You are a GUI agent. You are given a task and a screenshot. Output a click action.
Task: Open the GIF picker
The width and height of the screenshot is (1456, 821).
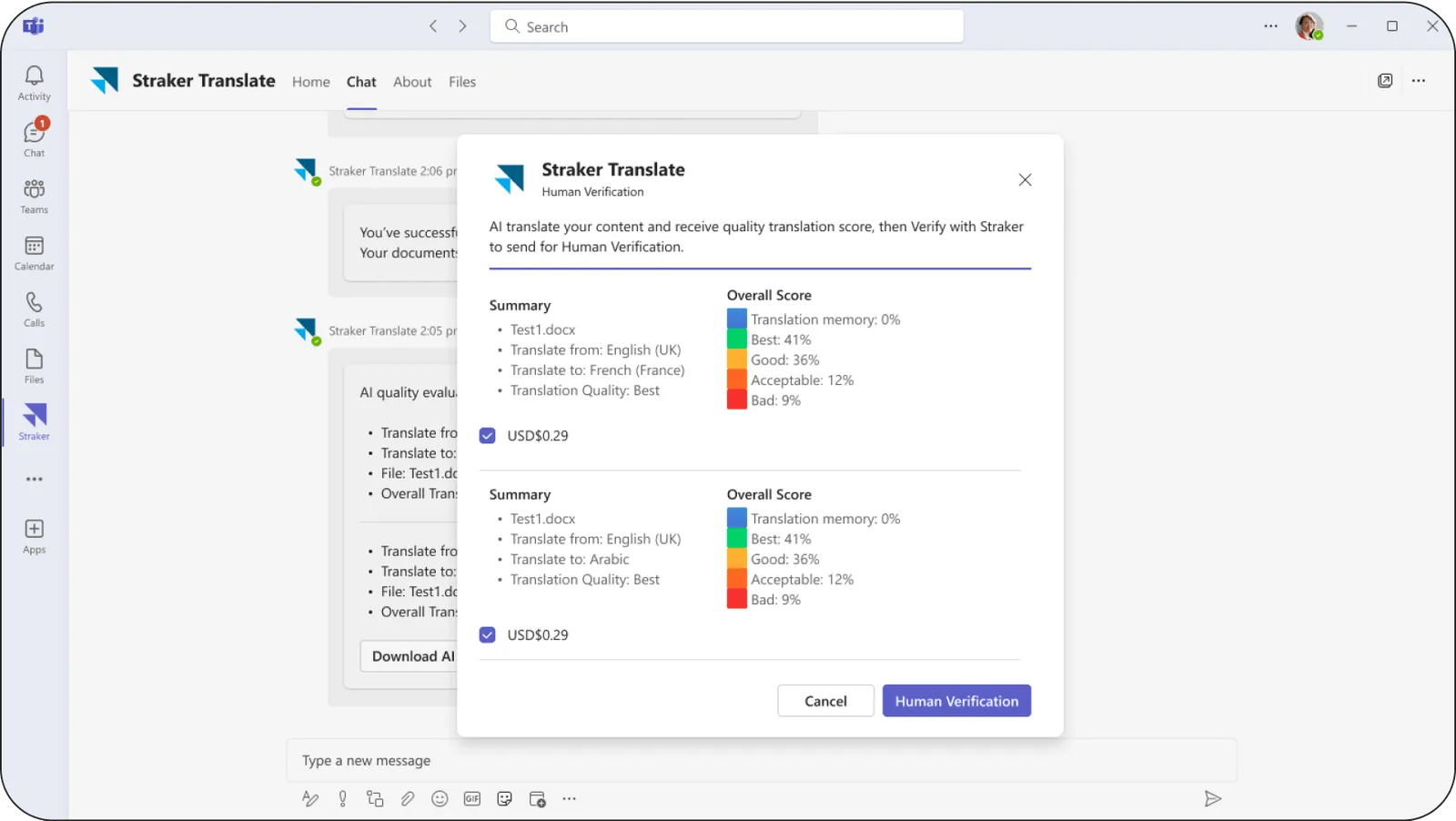click(472, 799)
